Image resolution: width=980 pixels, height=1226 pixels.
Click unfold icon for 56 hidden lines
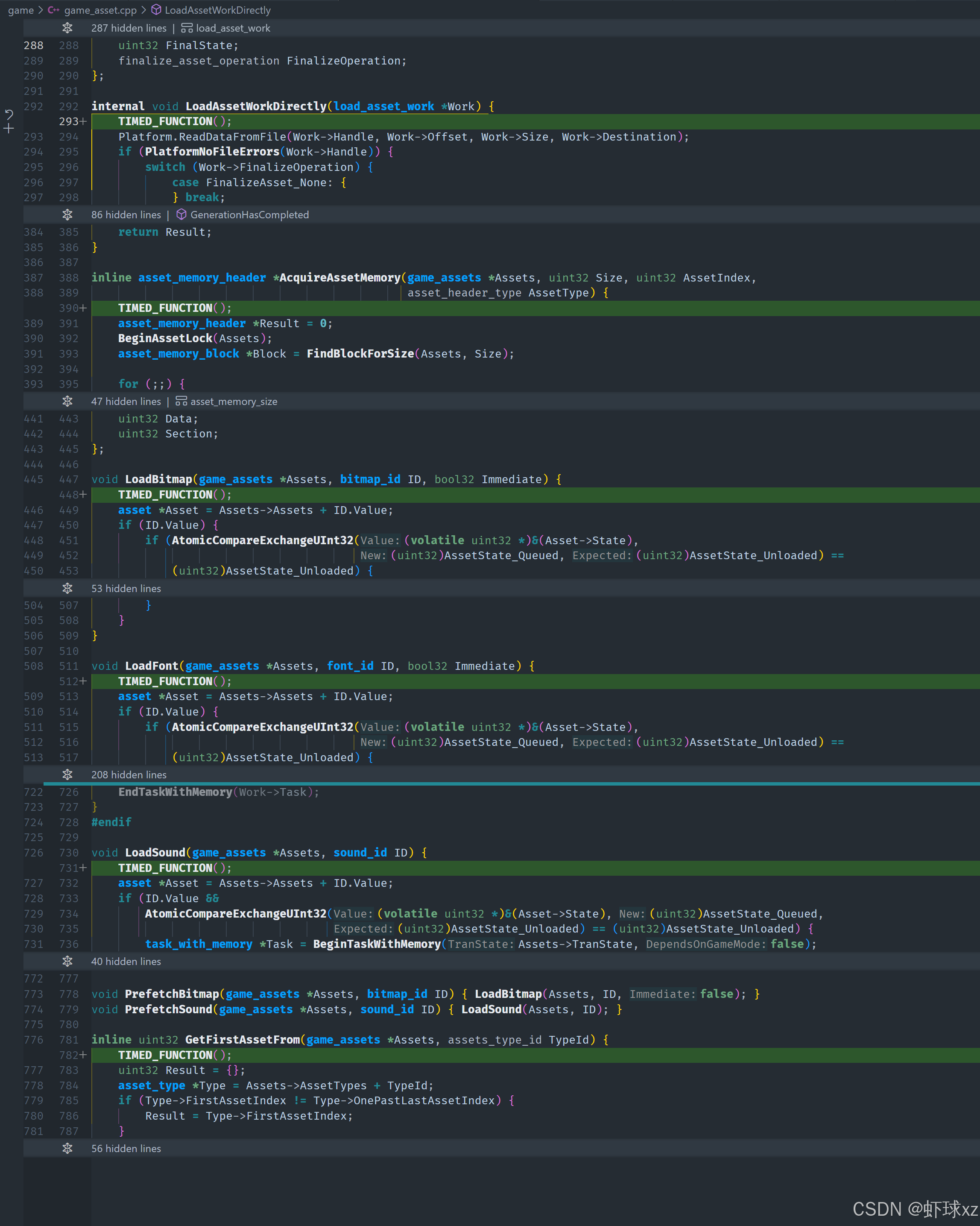tap(67, 1148)
